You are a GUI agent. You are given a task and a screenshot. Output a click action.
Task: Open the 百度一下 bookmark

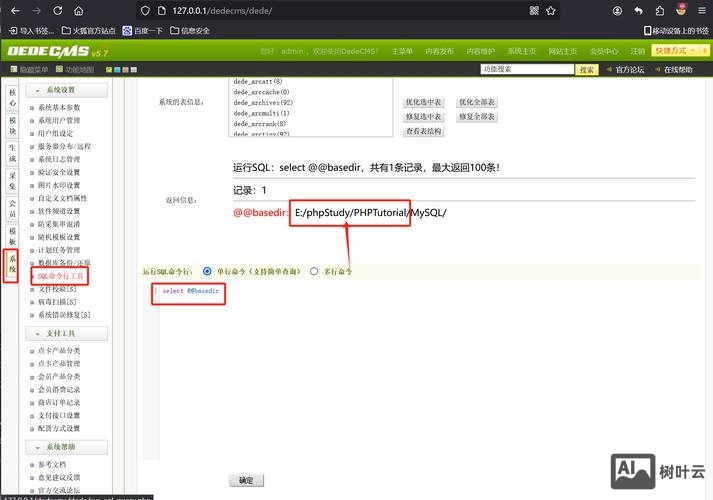142,30
